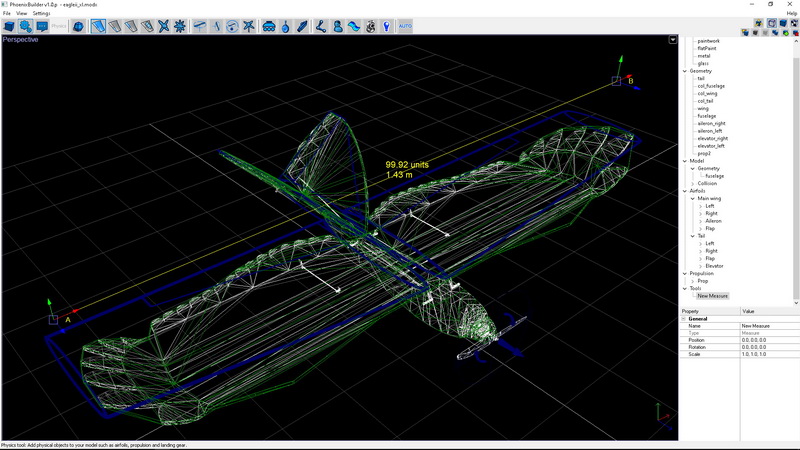This screenshot has height=450, width=800.
Task: Click the Physics toolbar button
Action: 59,26
